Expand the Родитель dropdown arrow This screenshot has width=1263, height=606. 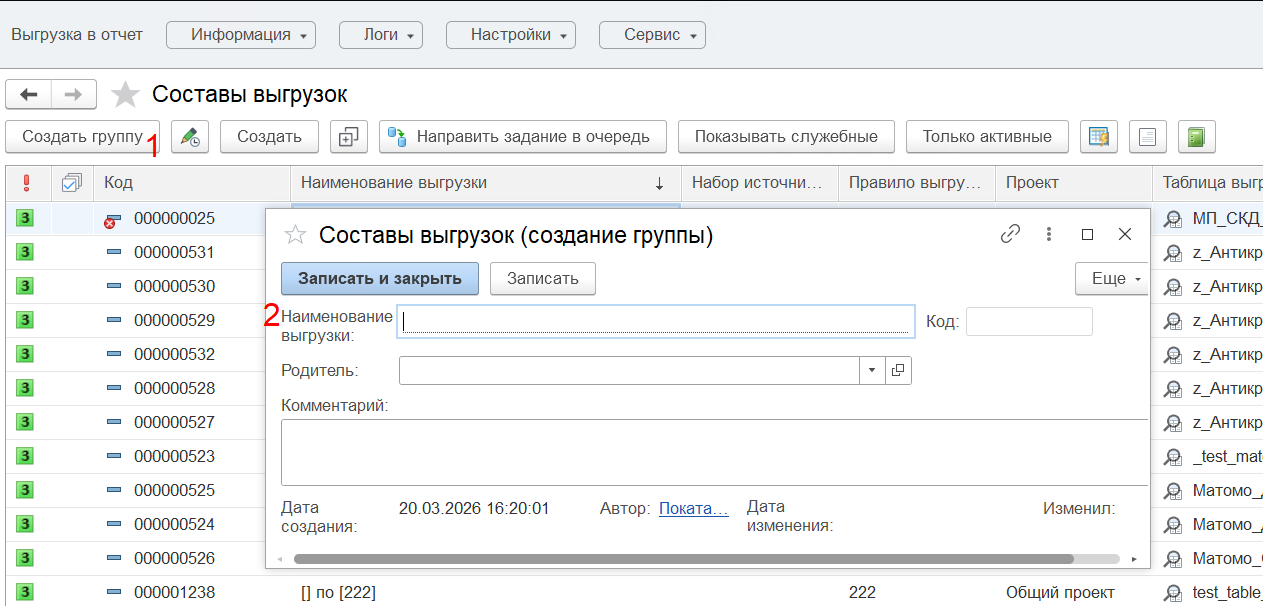click(871, 370)
